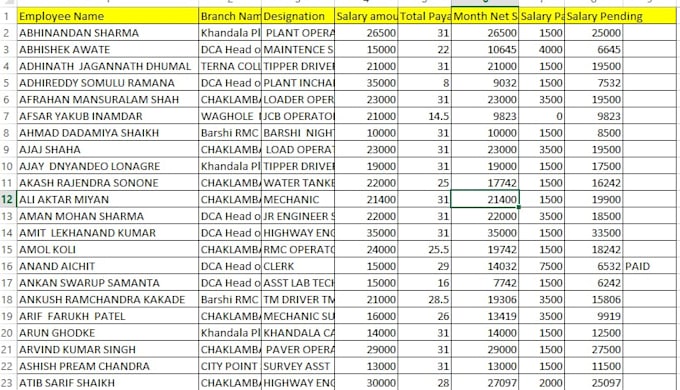Select entire row via row header 7

pyautogui.click(x=7, y=116)
